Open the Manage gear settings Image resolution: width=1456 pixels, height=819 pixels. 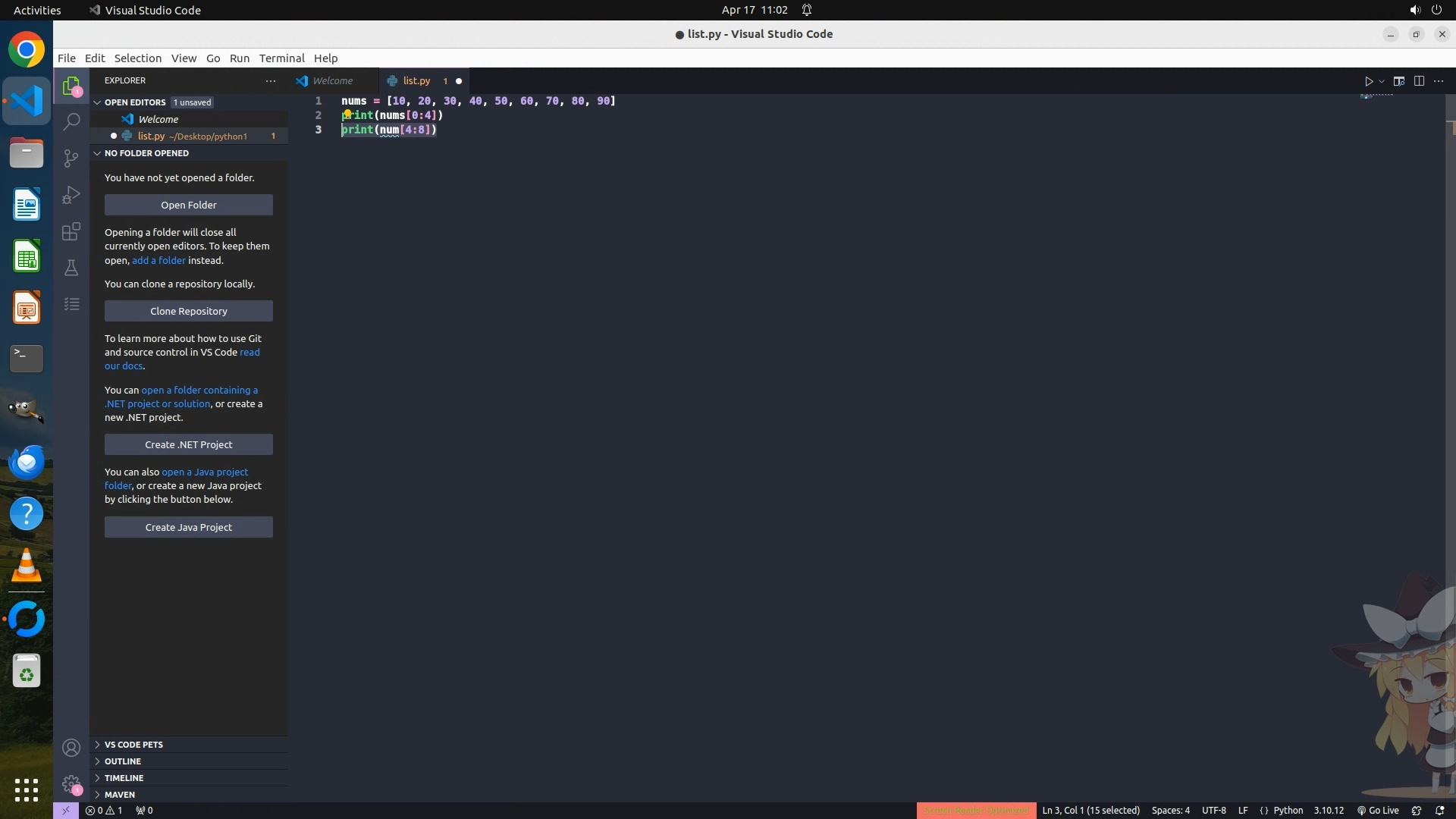coord(71,784)
